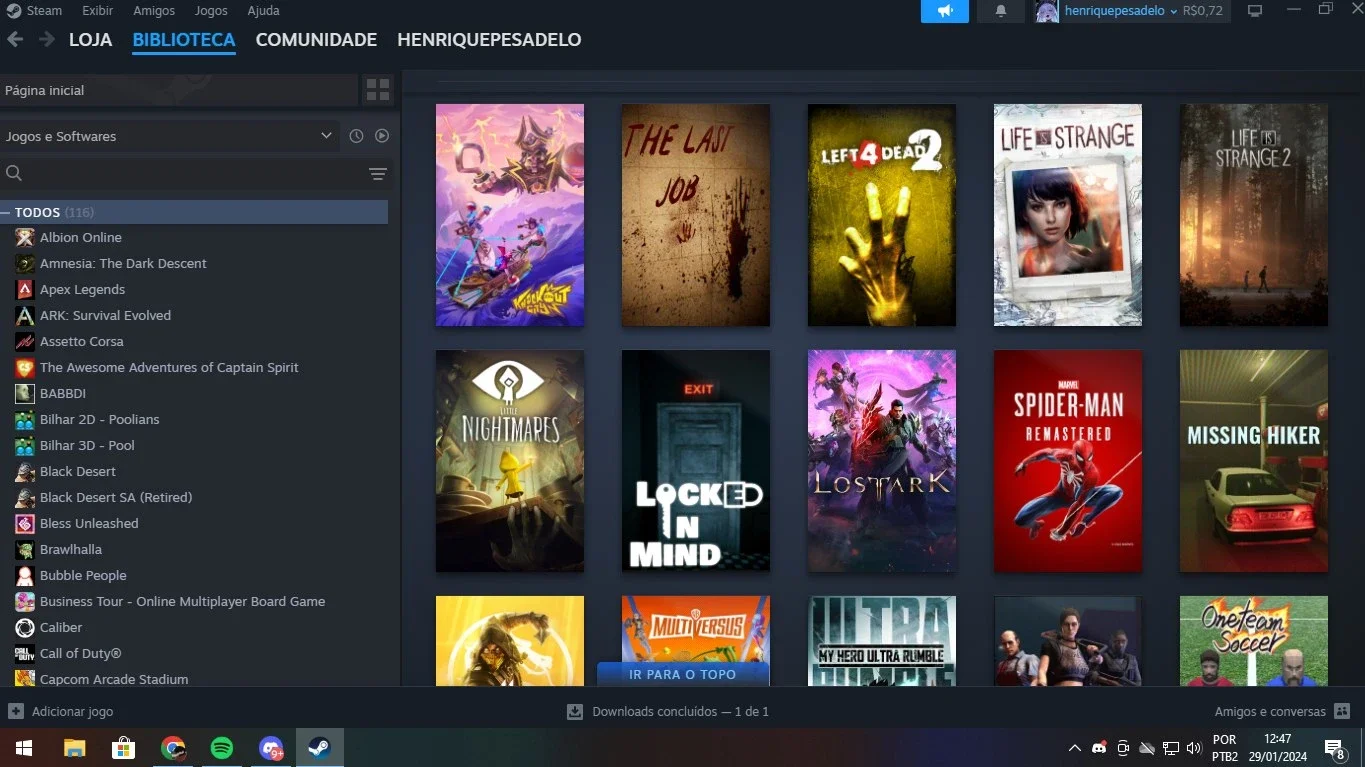Click the ARK: Survival Evolved icon
The width and height of the screenshot is (1365, 767).
(25, 316)
